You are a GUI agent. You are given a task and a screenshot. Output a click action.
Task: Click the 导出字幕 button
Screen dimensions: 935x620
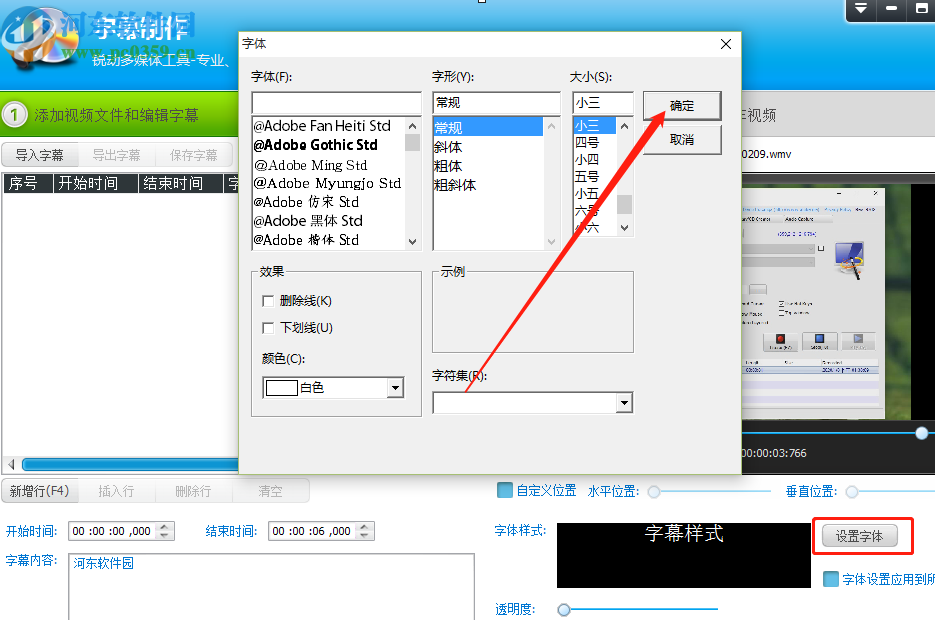point(116,156)
